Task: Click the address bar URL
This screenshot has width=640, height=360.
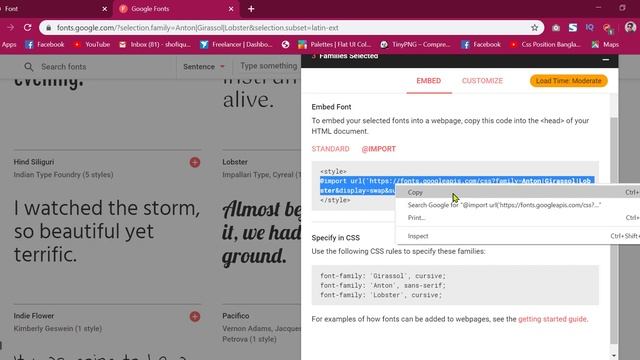Action: (x=198, y=28)
